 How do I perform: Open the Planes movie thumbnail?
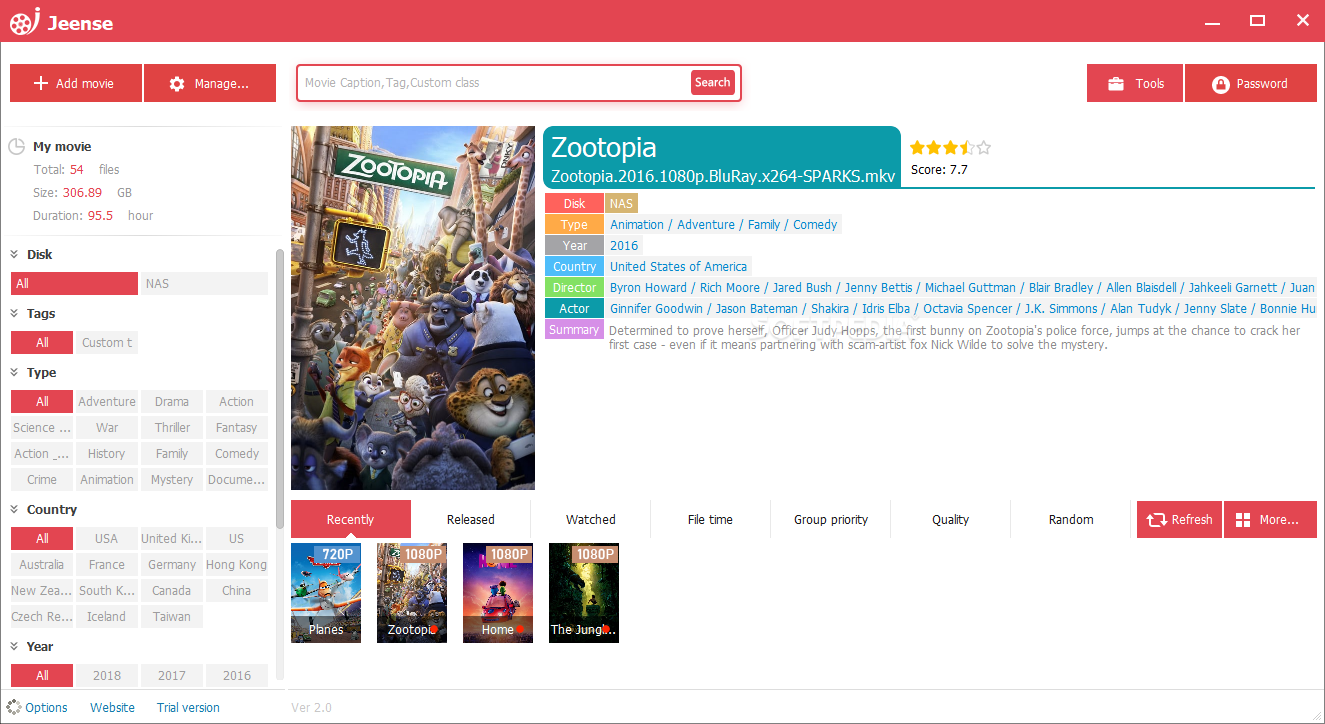326,593
